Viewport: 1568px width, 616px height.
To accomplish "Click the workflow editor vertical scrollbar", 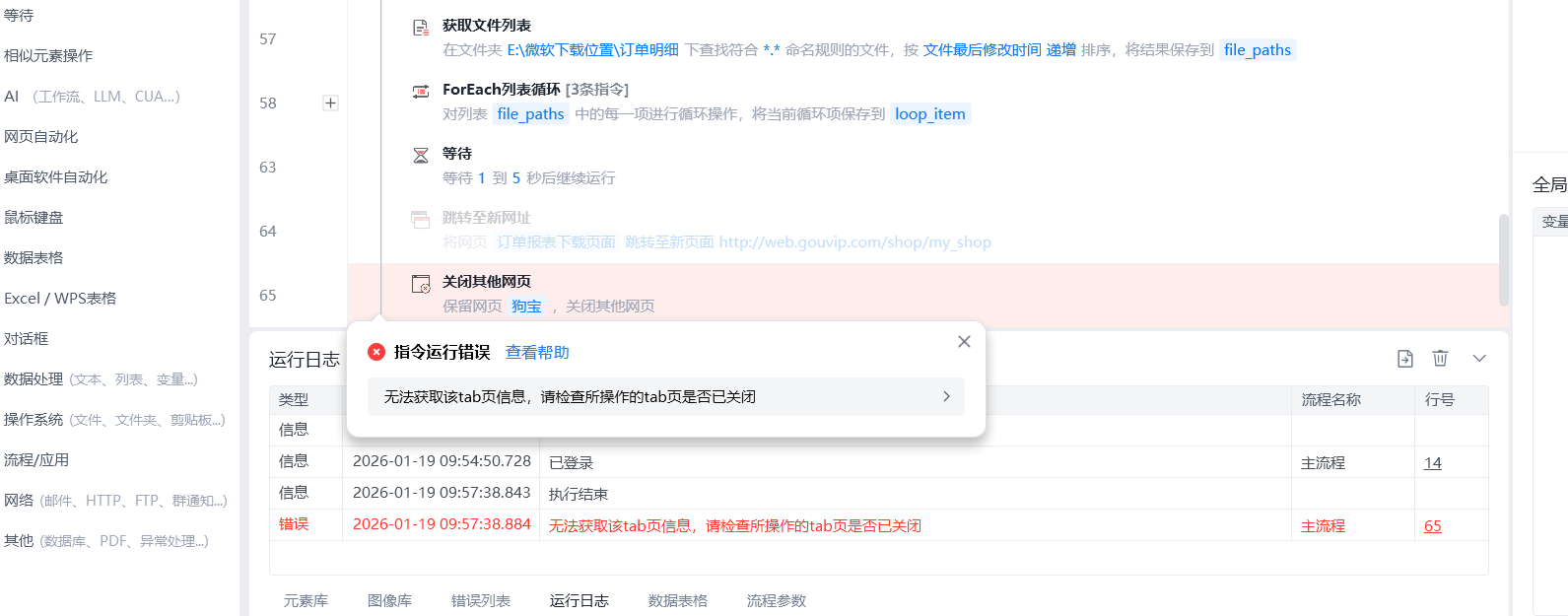I will pos(1503,260).
